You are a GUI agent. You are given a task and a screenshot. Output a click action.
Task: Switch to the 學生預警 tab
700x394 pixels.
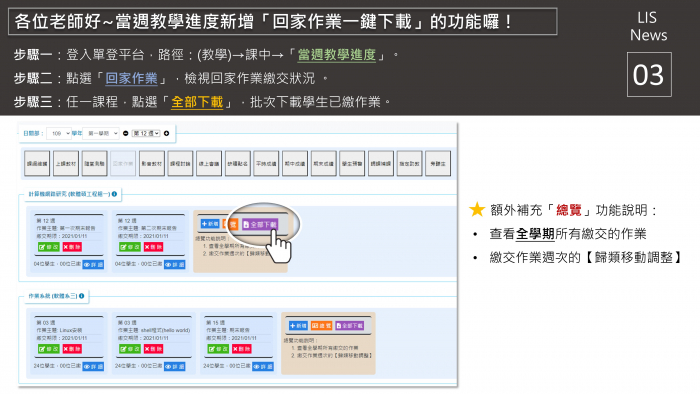pos(352,164)
